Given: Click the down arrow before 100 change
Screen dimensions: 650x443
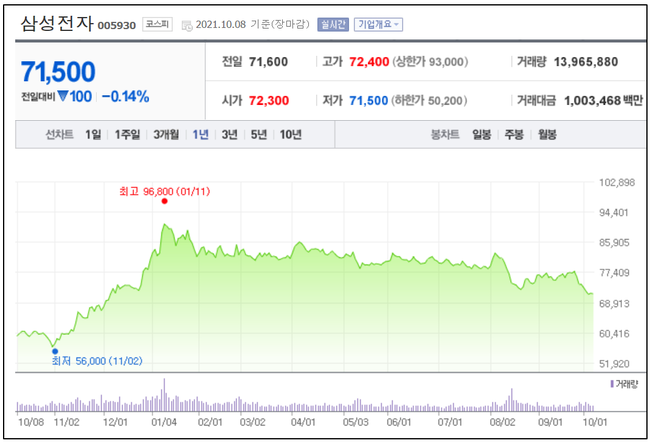Looking at the screenshot, I should (63, 97).
